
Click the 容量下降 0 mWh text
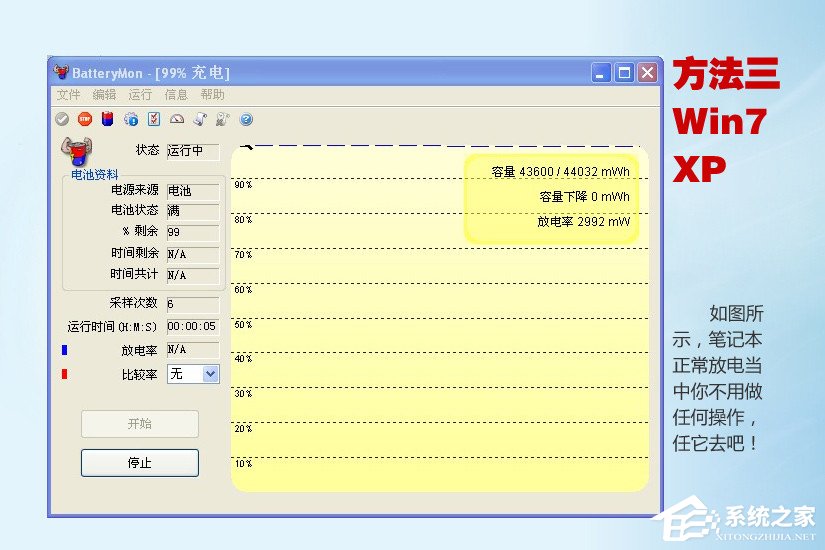[x=585, y=197]
